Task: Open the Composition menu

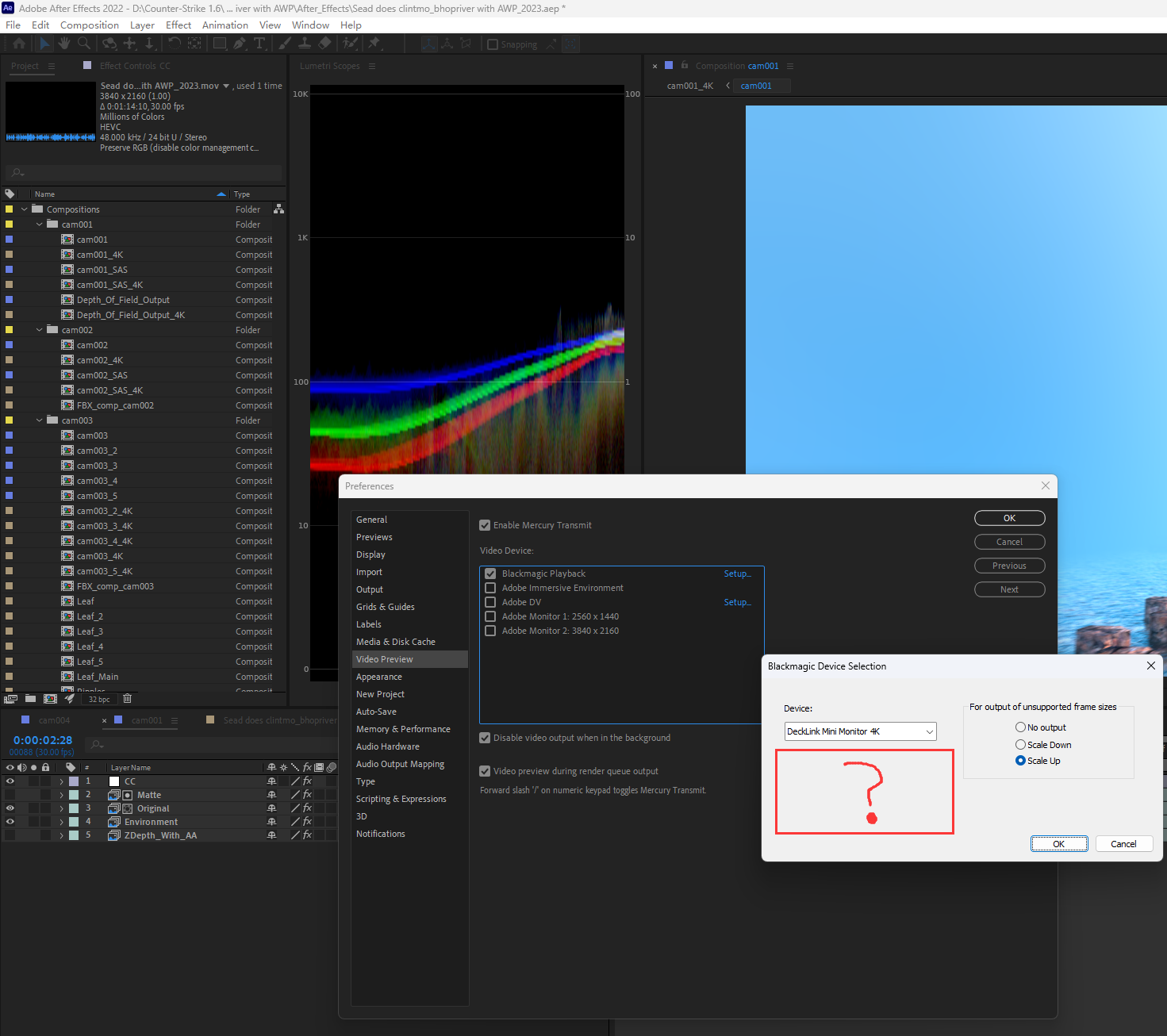Action: [89, 25]
